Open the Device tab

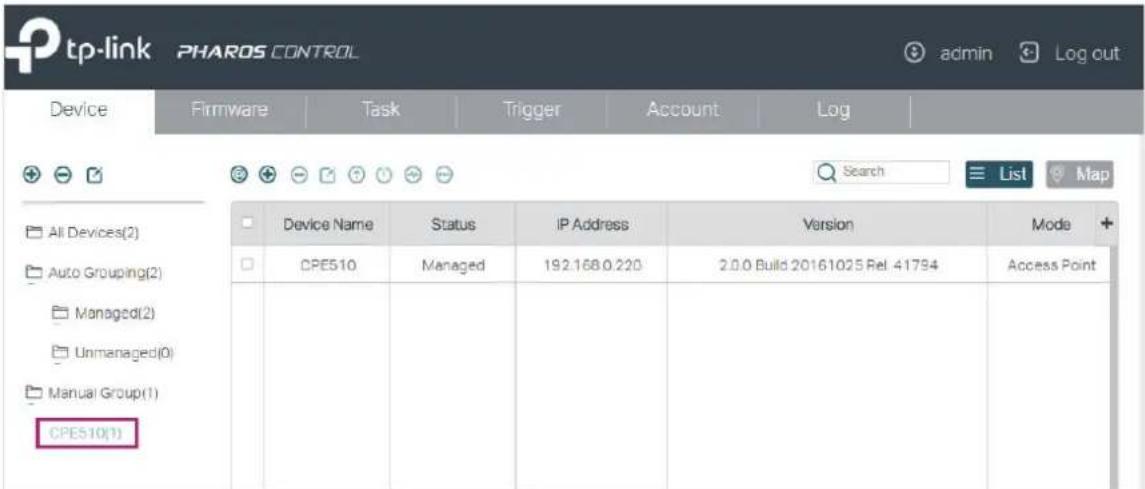click(x=78, y=111)
